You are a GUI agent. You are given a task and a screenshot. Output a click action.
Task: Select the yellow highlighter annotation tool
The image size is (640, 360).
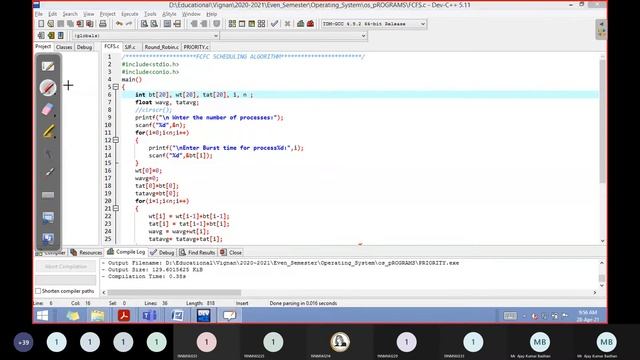pyautogui.click(x=48, y=131)
